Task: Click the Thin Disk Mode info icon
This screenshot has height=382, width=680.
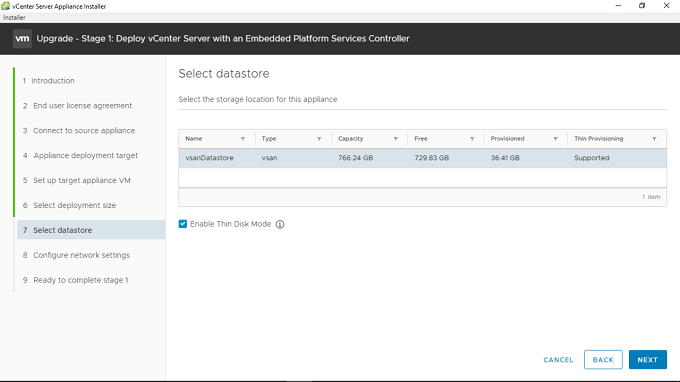Action: [280, 224]
